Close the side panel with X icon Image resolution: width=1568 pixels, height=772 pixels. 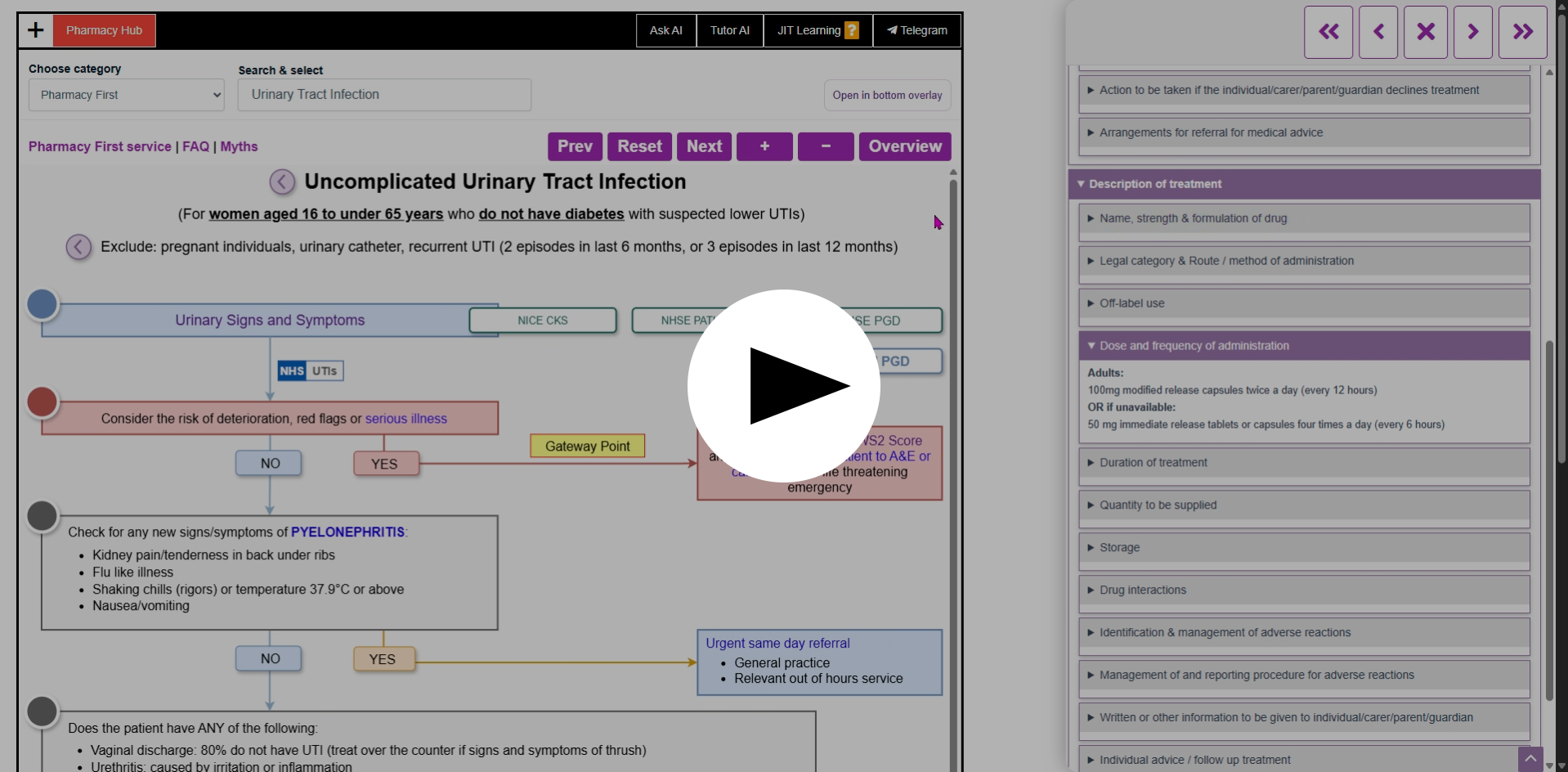1426,32
